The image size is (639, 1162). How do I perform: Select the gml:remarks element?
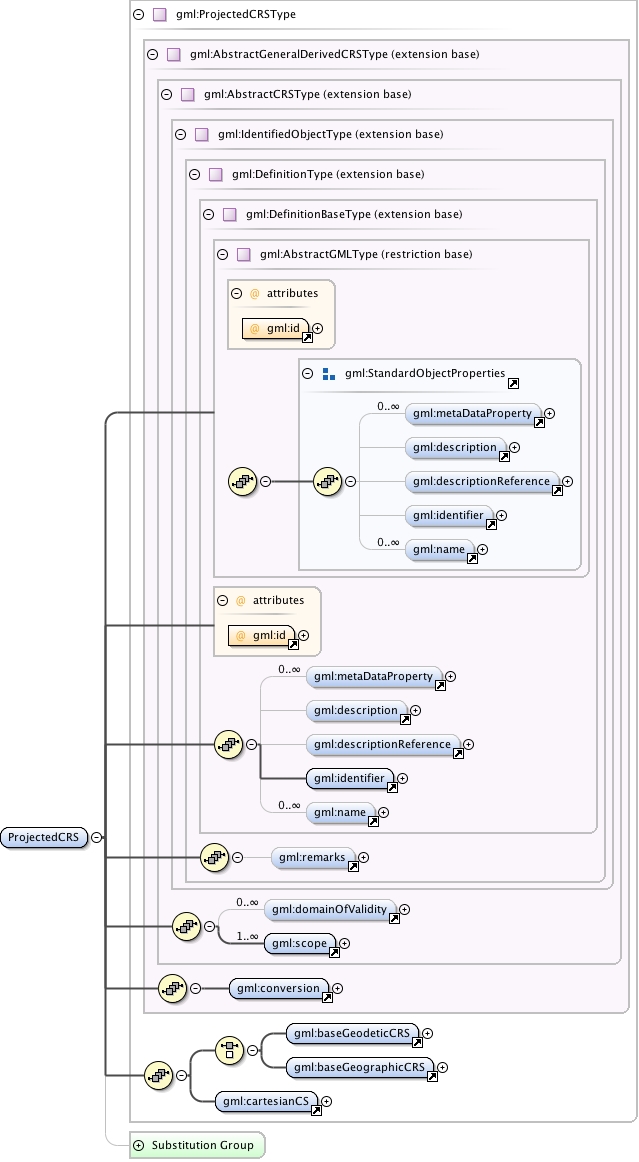(313, 857)
